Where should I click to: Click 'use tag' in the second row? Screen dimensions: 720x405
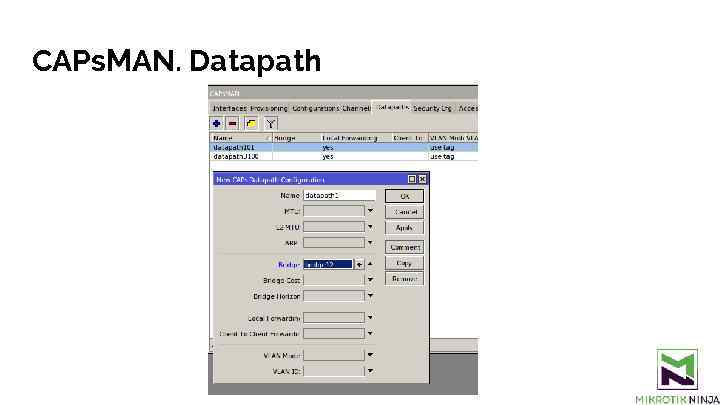(442, 157)
